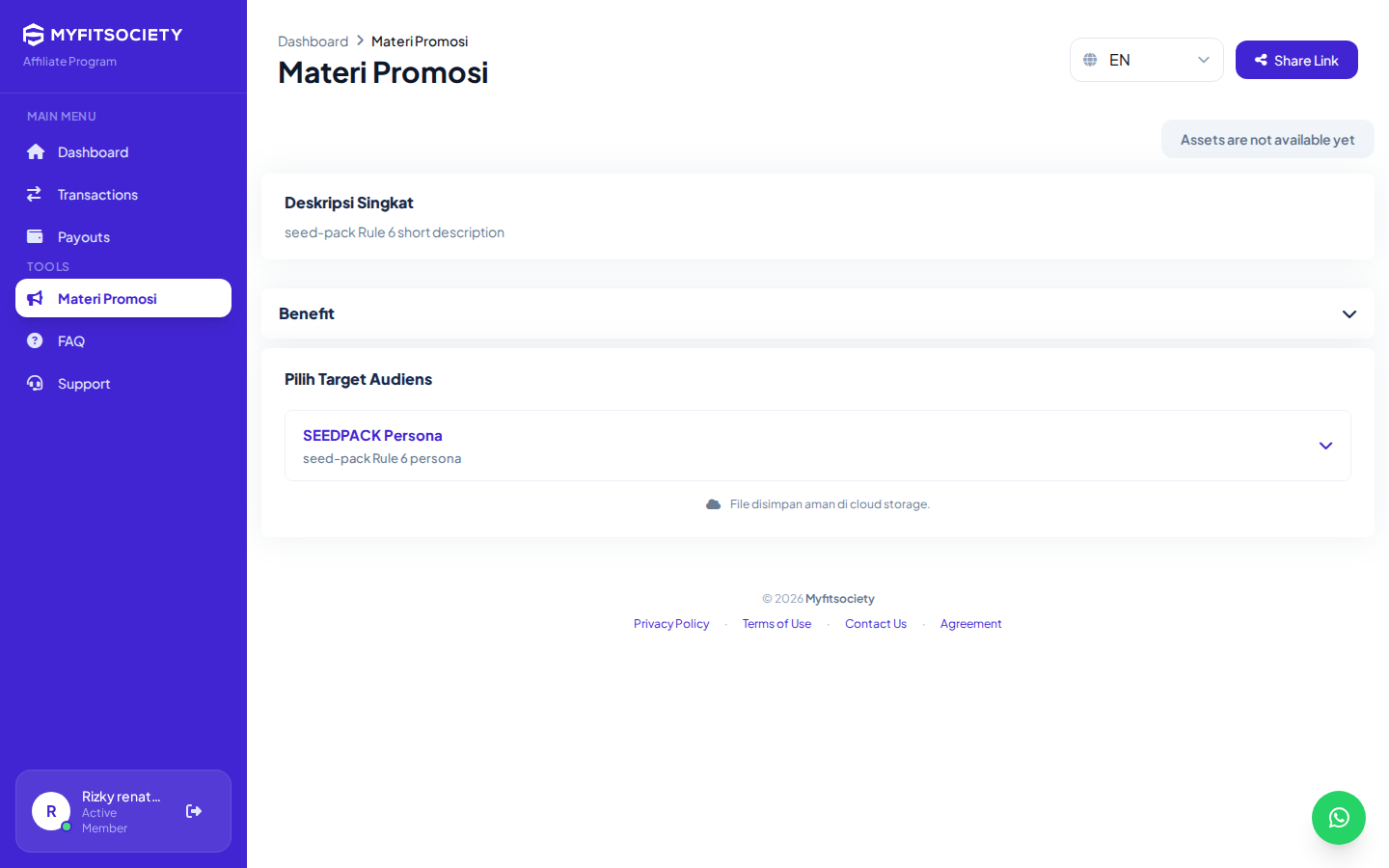The width and height of the screenshot is (1389, 868).
Task: Open the WhatsApp chat floating button
Action: [x=1339, y=818]
